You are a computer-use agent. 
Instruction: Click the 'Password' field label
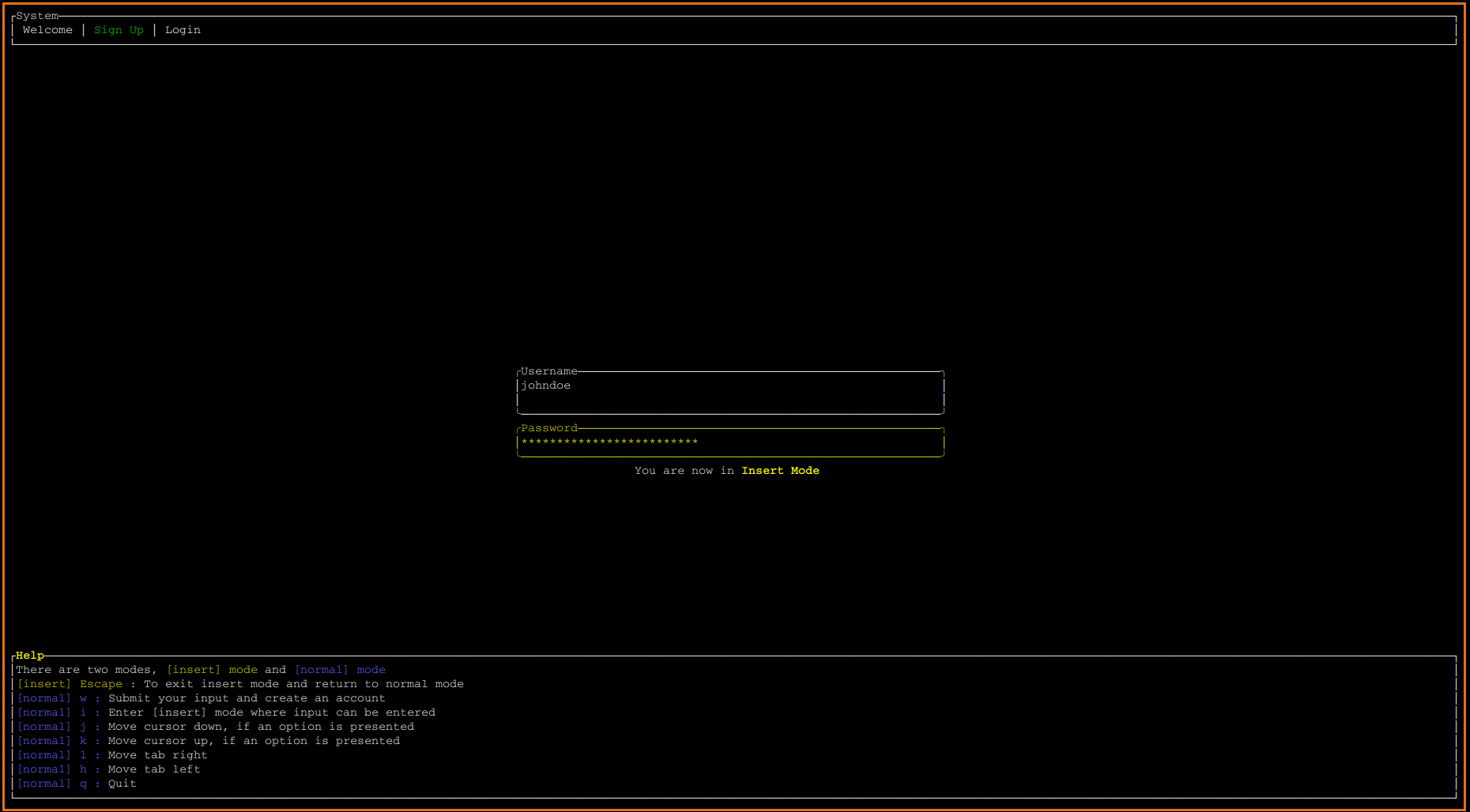pos(549,428)
